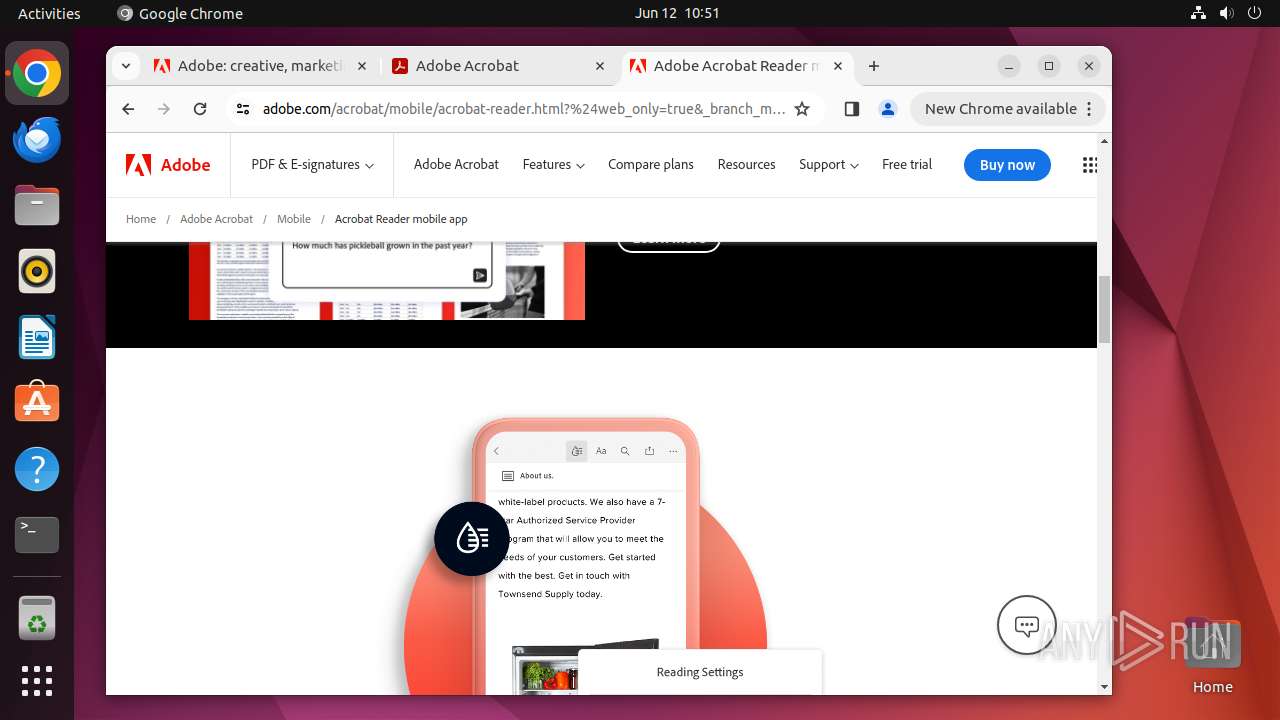The width and height of the screenshot is (1280, 720).
Task: Open the Activities overview
Action: [49, 13]
